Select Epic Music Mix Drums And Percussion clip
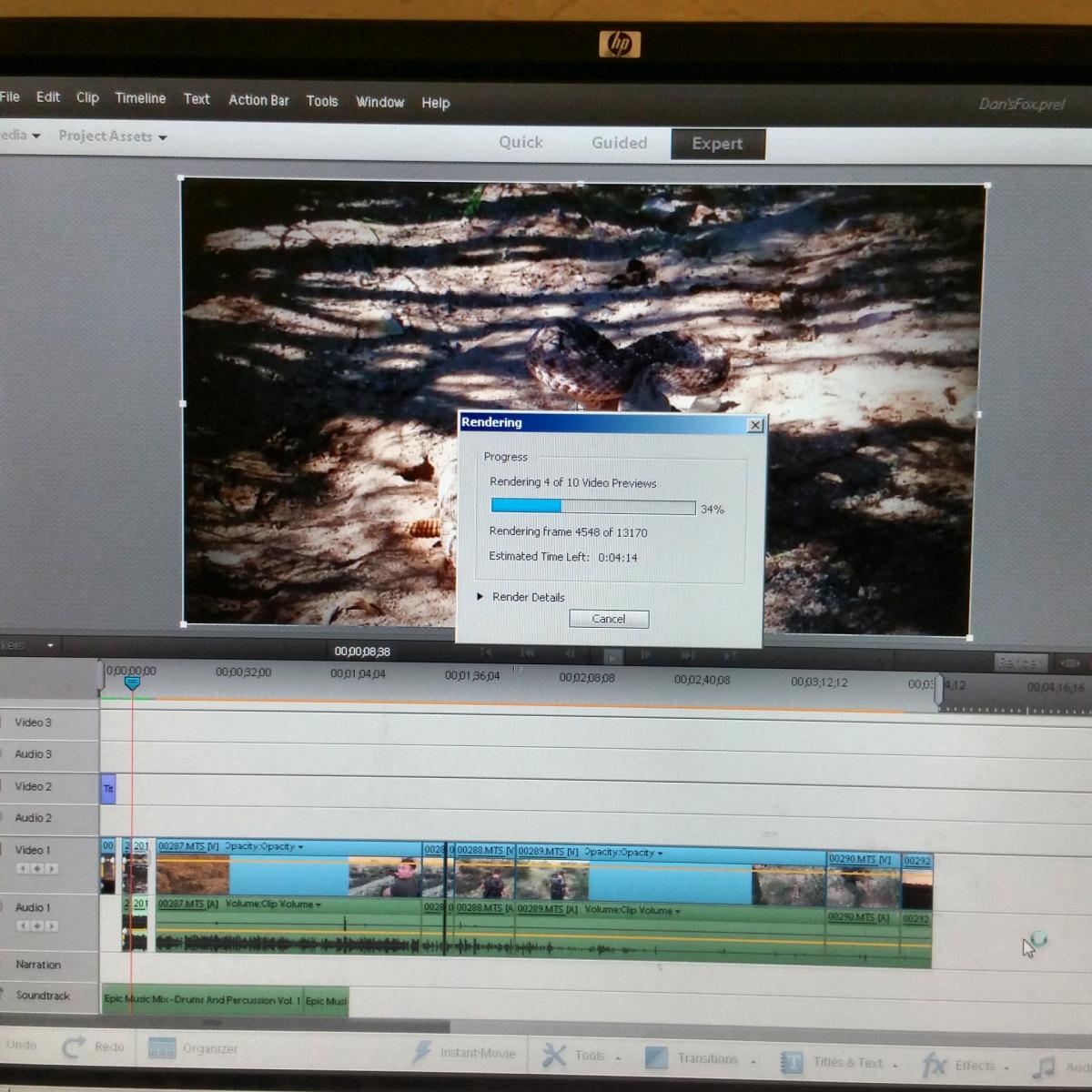Screen dimensions: 1092x1092 (202, 1000)
